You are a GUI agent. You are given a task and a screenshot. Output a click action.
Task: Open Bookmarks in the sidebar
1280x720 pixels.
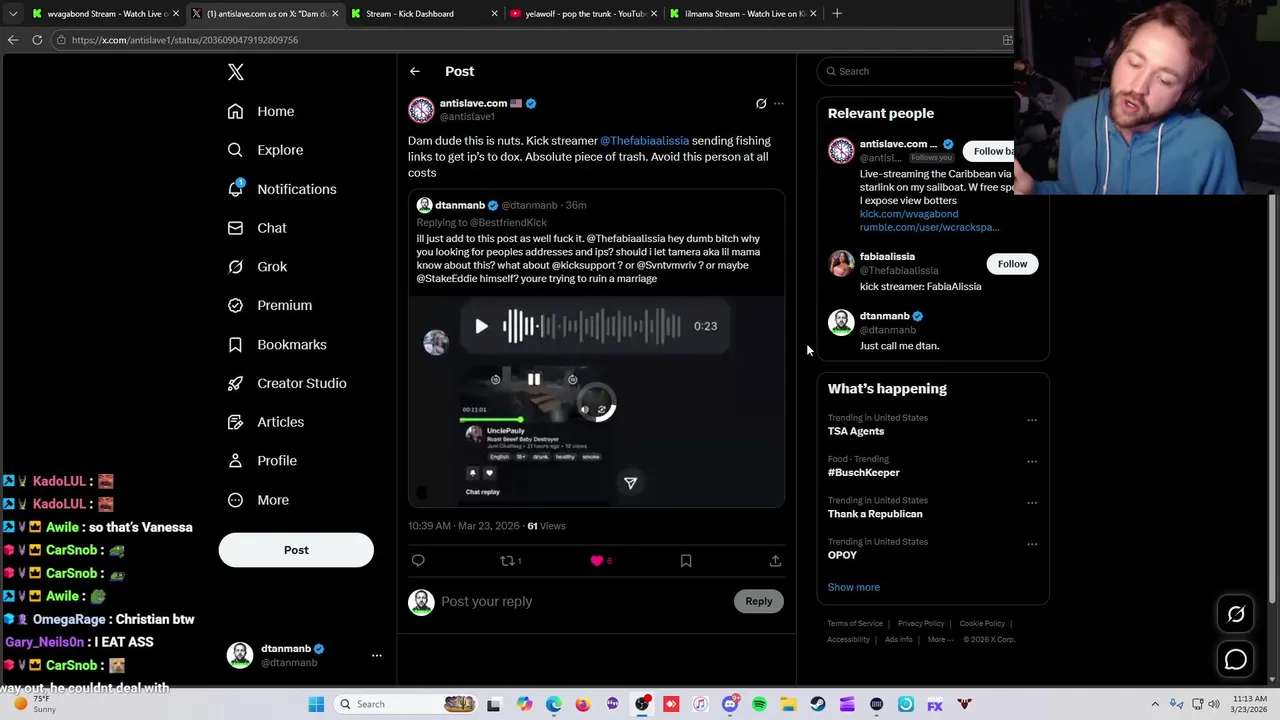277,345
